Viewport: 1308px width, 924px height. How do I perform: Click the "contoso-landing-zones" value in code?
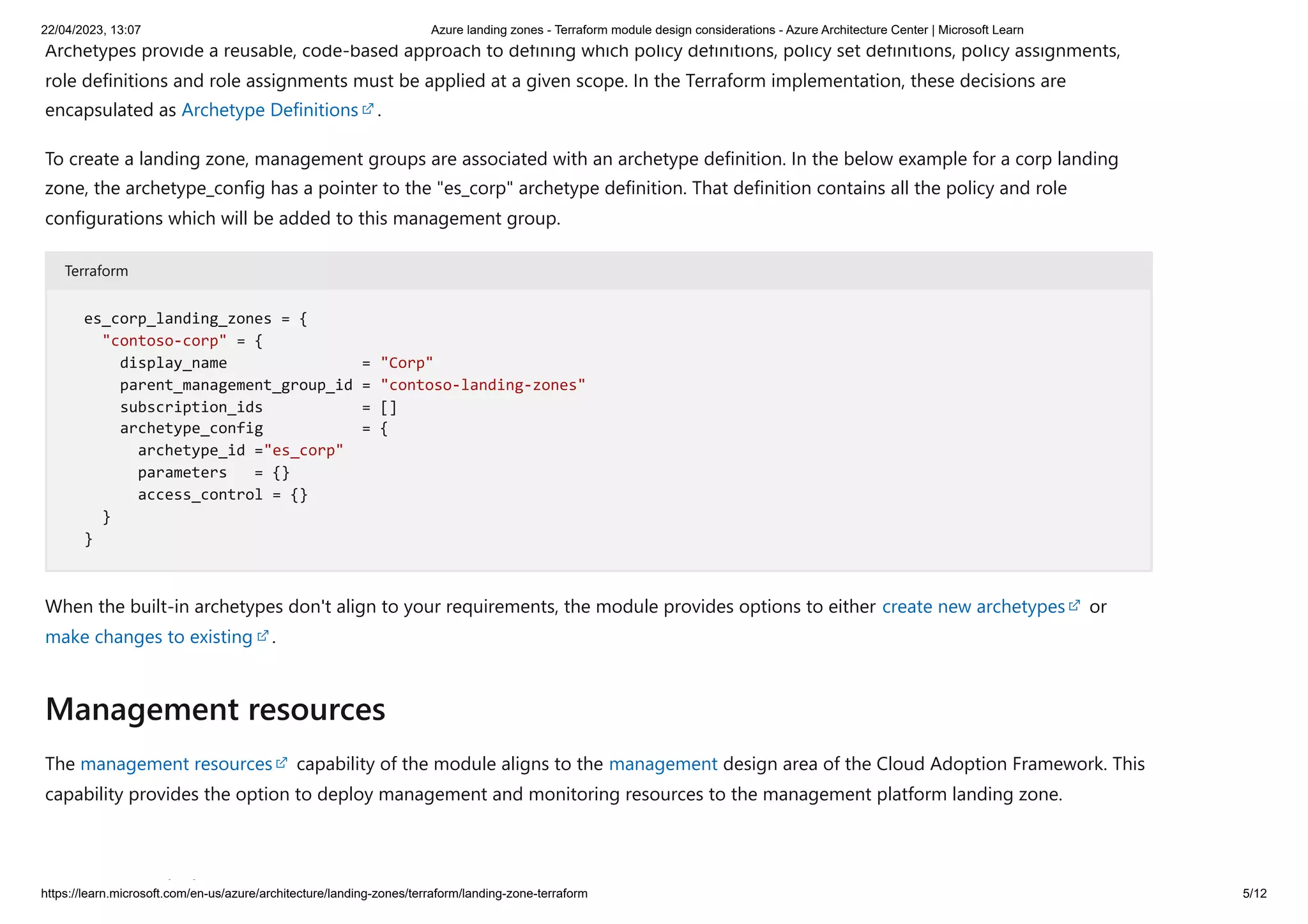tap(483, 385)
